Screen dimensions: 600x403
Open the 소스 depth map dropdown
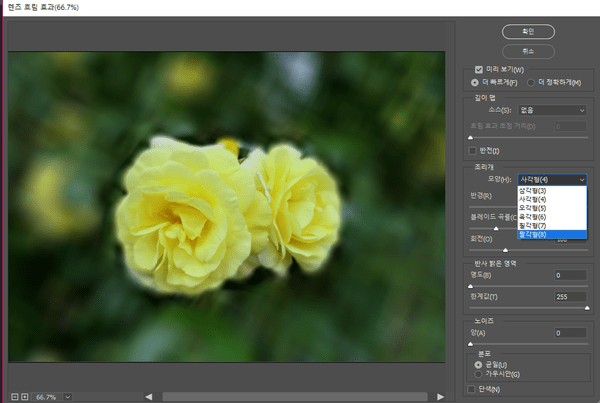click(x=553, y=110)
